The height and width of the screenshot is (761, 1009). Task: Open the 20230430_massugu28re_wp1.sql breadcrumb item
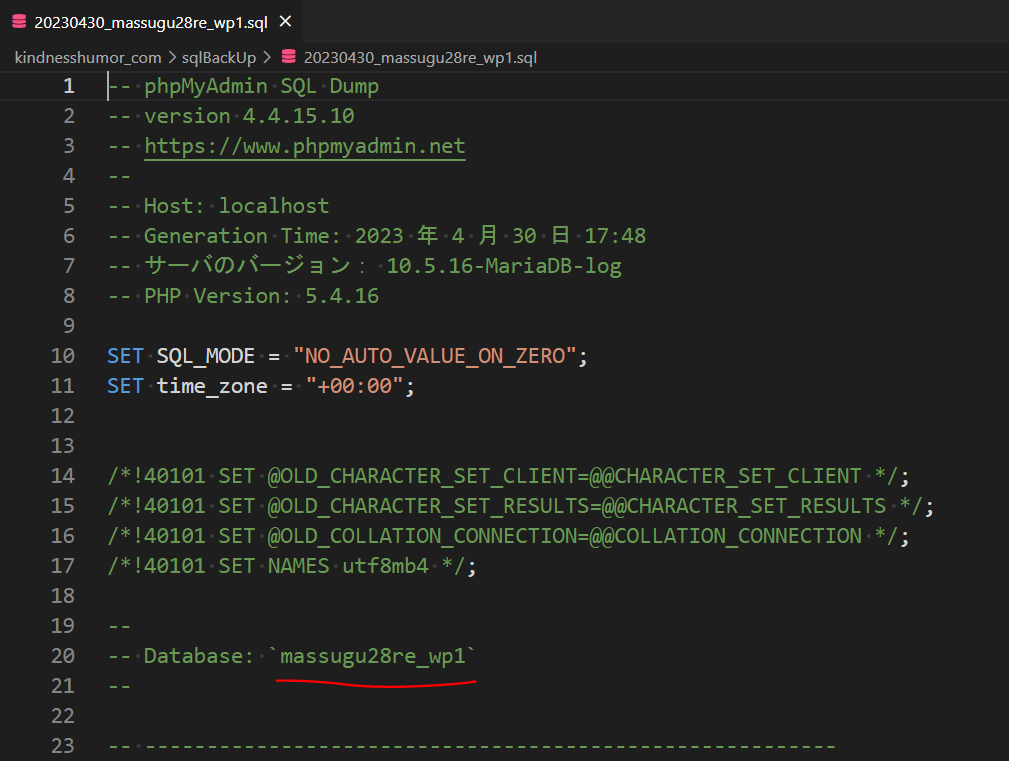(420, 58)
